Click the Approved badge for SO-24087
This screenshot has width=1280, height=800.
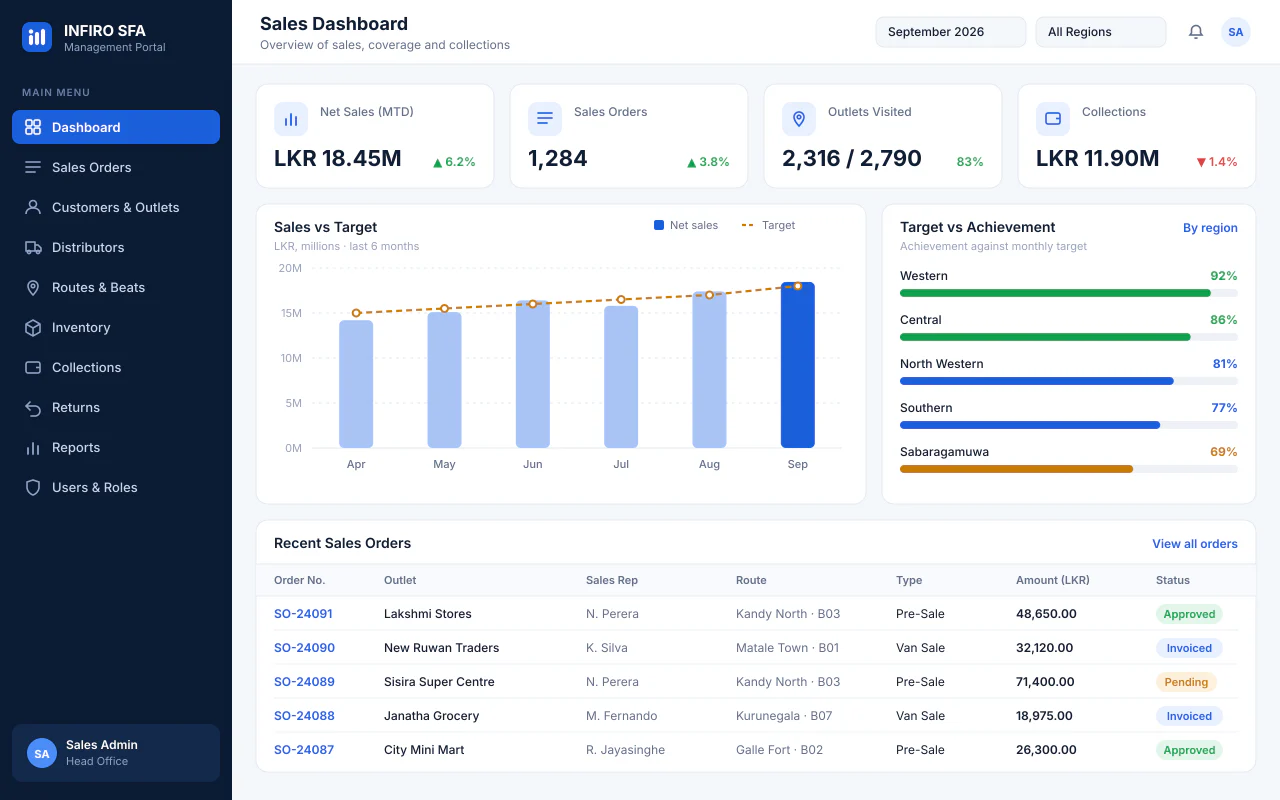pos(1189,750)
